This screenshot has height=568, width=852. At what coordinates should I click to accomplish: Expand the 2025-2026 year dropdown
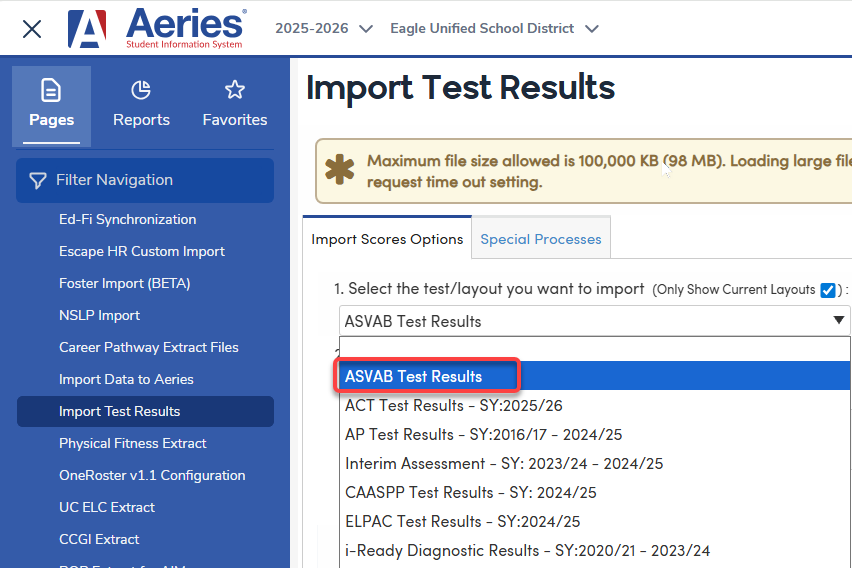click(x=324, y=28)
